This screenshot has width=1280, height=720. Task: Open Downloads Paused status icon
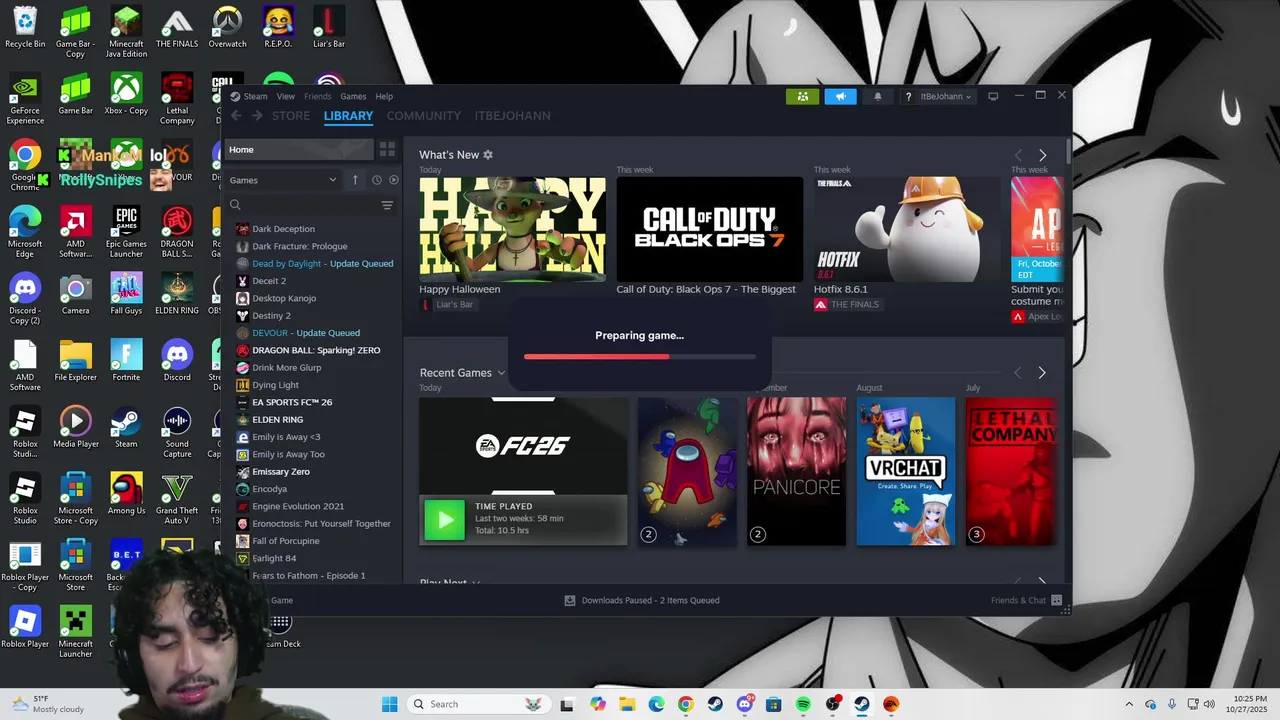(570, 600)
